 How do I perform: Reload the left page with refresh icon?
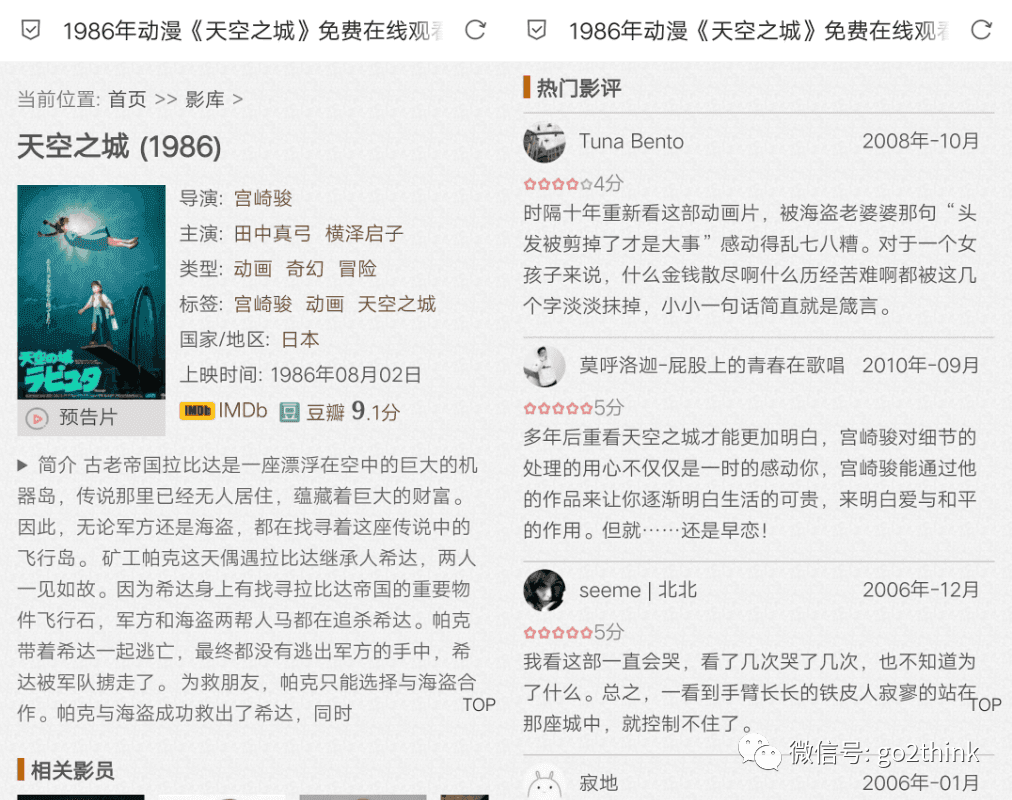point(476,30)
